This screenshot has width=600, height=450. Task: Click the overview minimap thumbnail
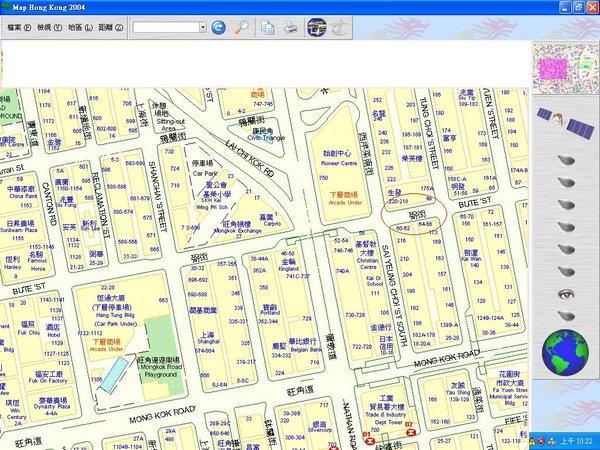coord(565,67)
